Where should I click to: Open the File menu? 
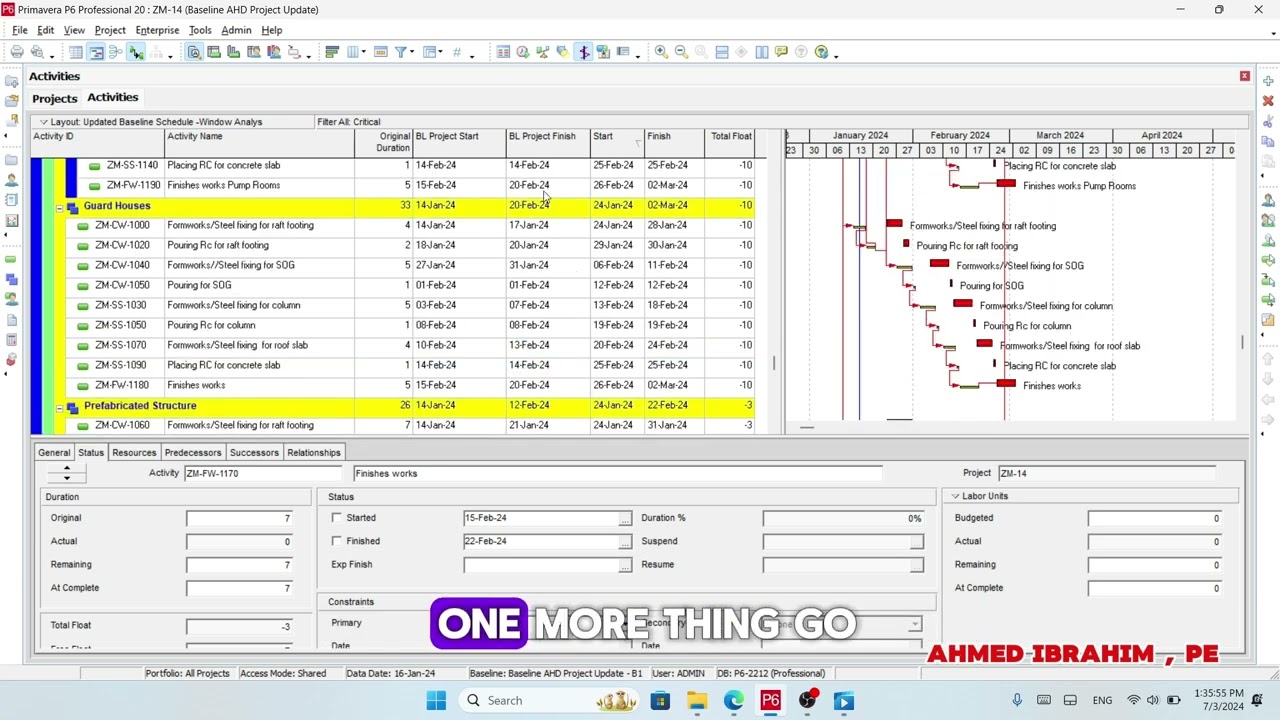tap(20, 30)
